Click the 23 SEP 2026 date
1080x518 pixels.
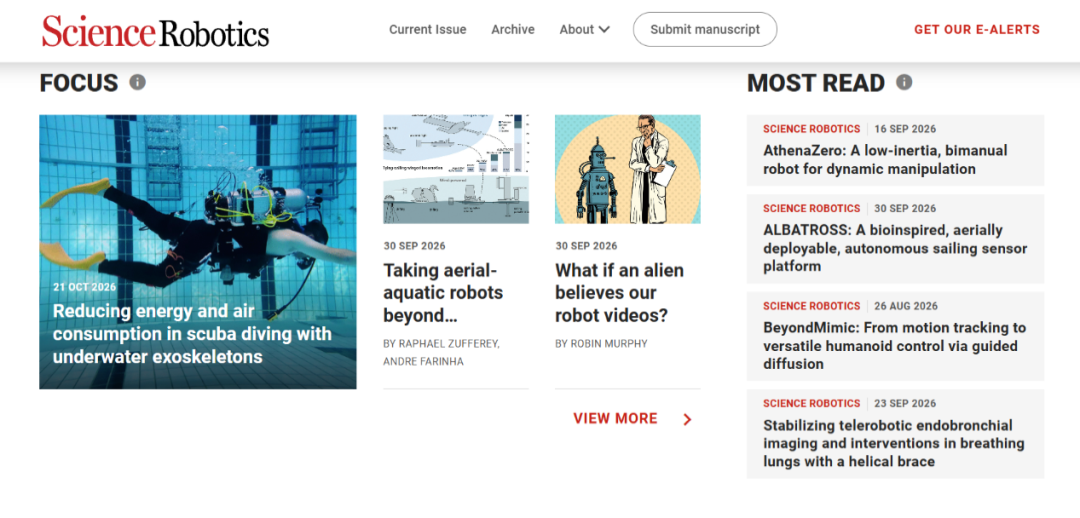905,404
